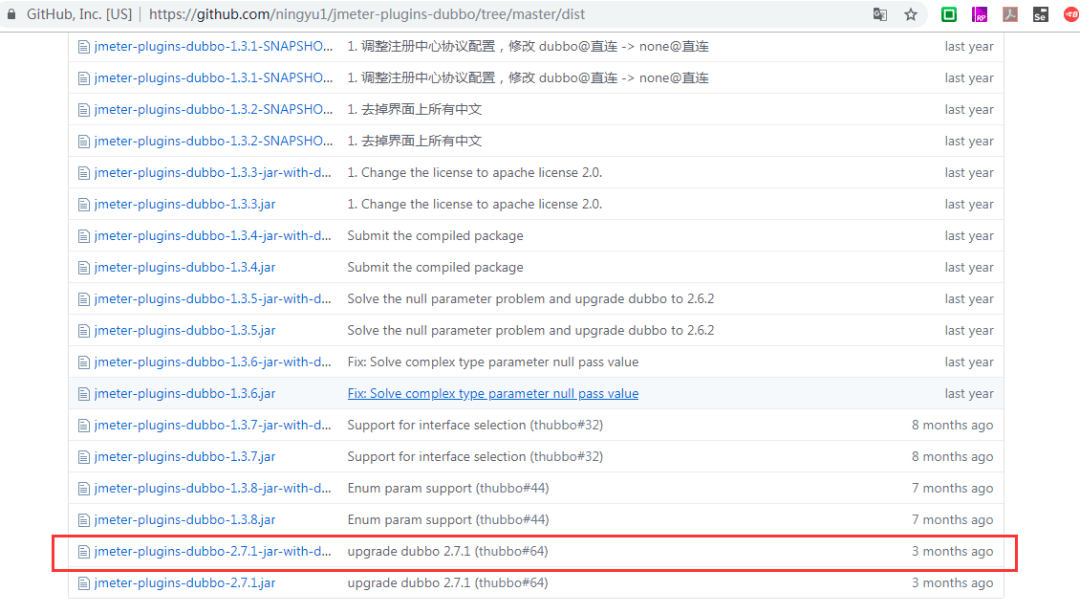Open the purple RP extension icon
Image resolution: width=1080 pixels, height=614 pixels.
pyautogui.click(x=980, y=15)
